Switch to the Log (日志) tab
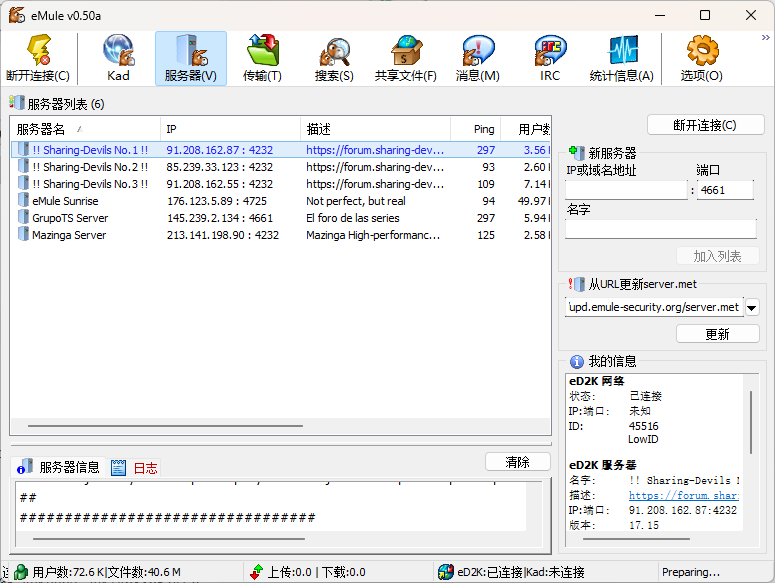 (135, 467)
